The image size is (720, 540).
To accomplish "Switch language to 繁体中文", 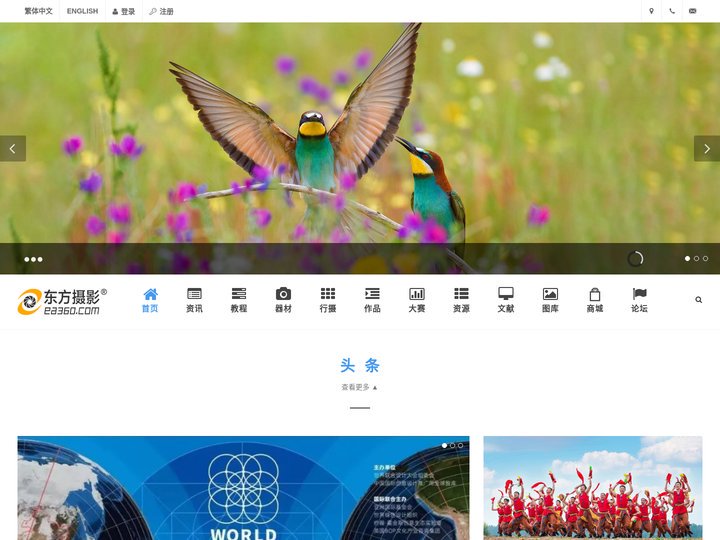I will point(39,11).
